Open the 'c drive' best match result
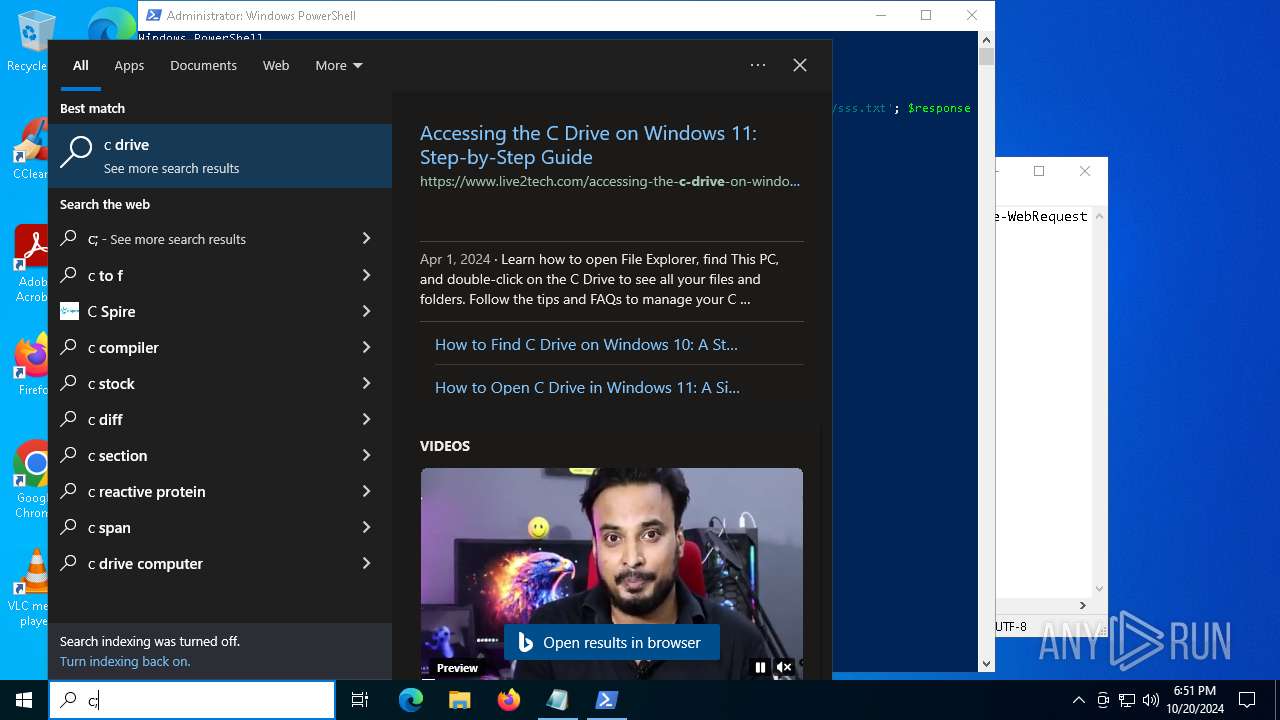The width and height of the screenshot is (1280, 720). click(x=220, y=156)
